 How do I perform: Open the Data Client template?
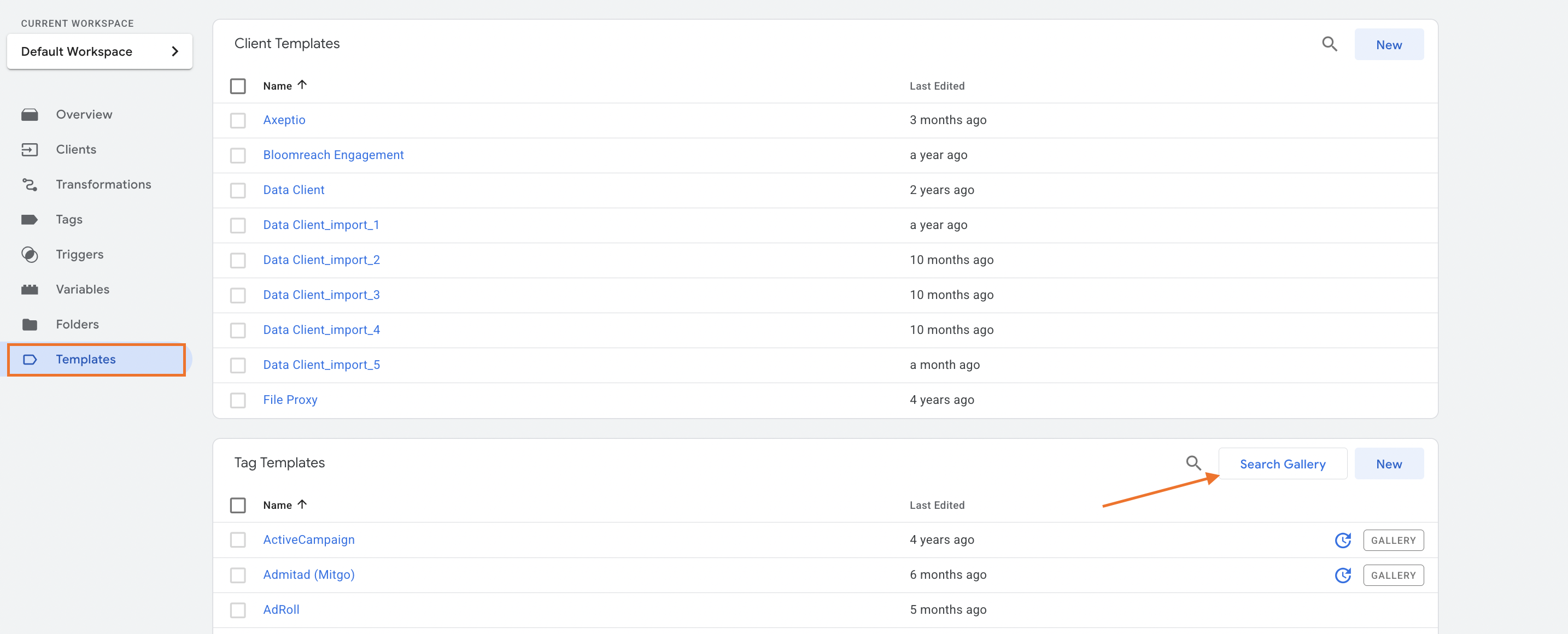click(x=294, y=190)
